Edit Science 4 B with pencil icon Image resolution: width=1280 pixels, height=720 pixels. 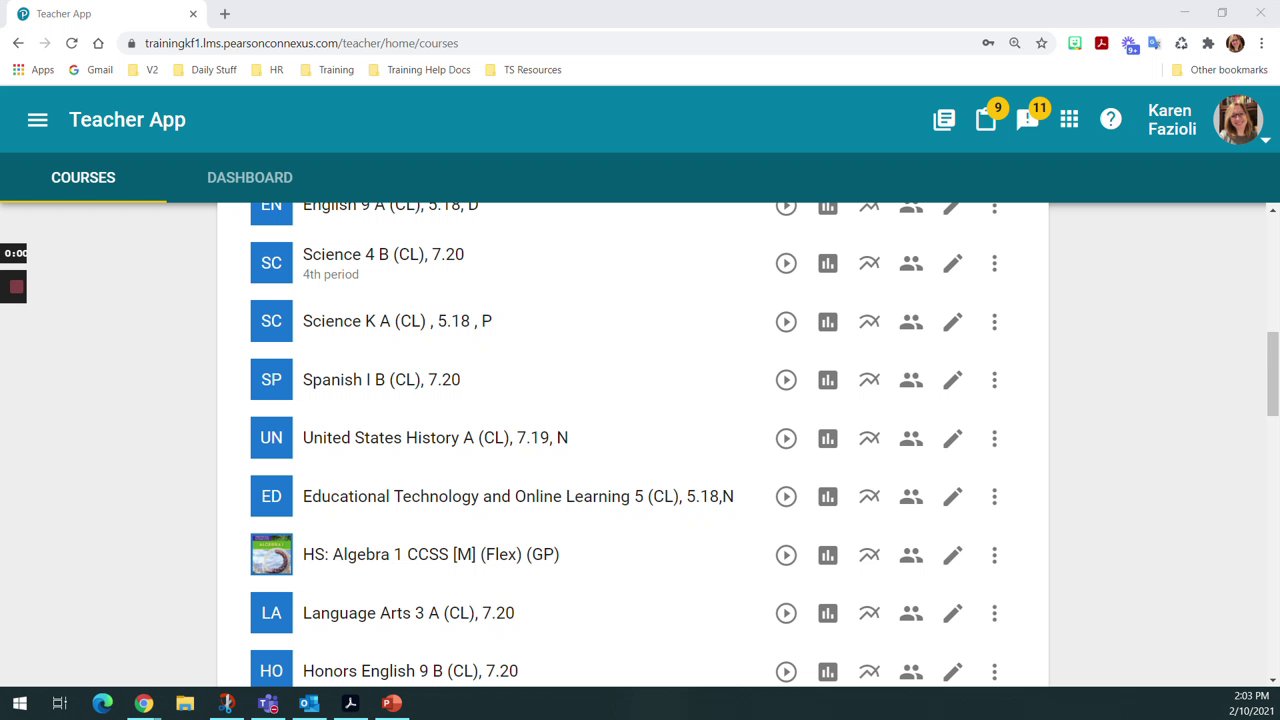(x=952, y=263)
